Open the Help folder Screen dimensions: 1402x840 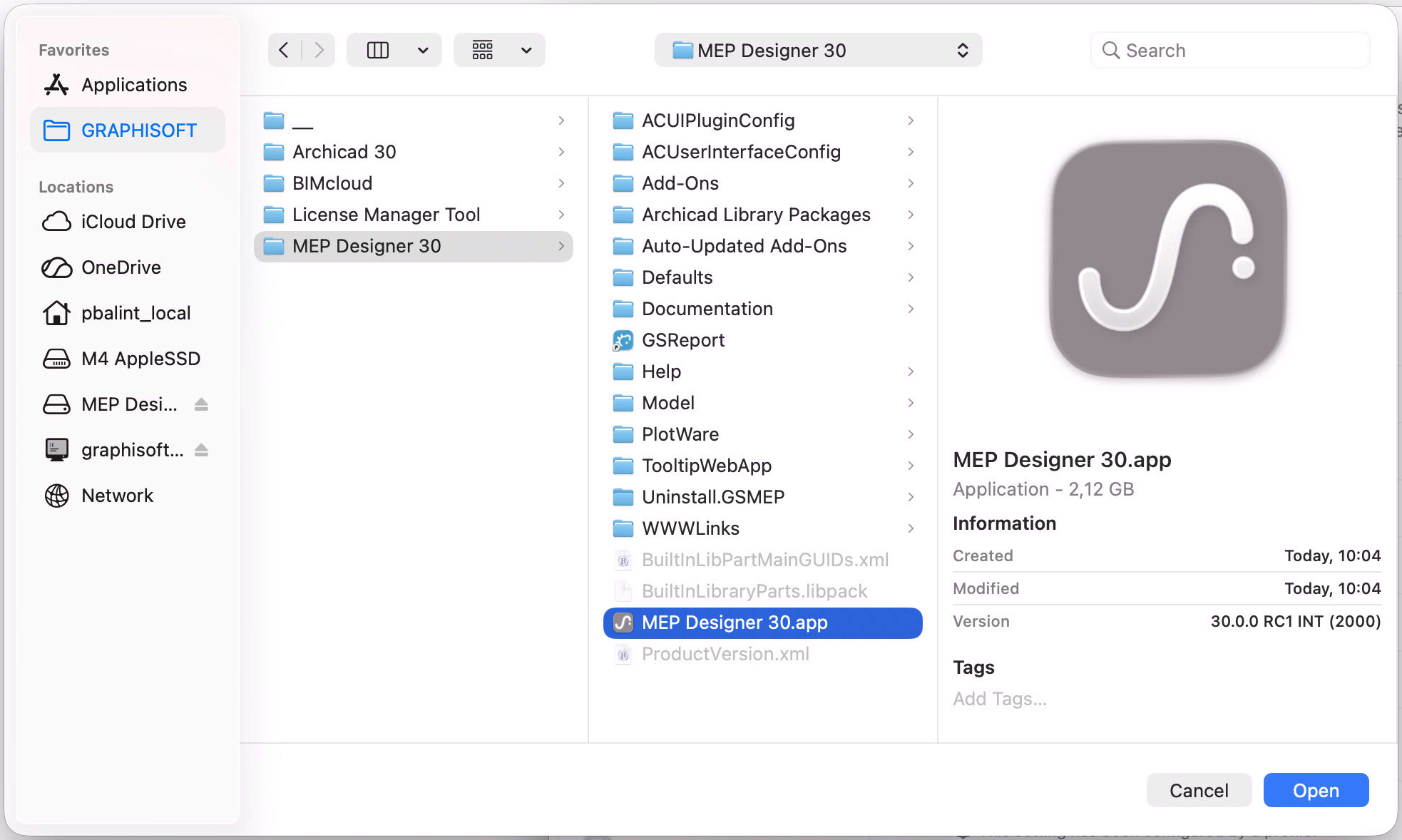click(763, 372)
